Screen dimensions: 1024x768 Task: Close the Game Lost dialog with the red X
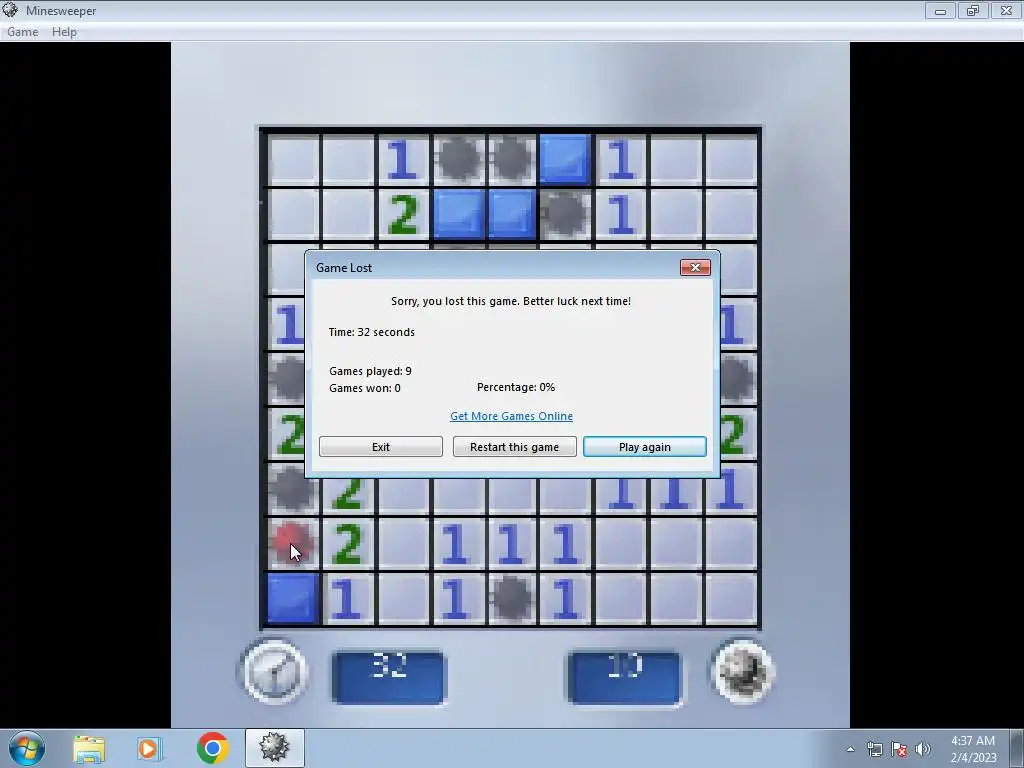(695, 267)
